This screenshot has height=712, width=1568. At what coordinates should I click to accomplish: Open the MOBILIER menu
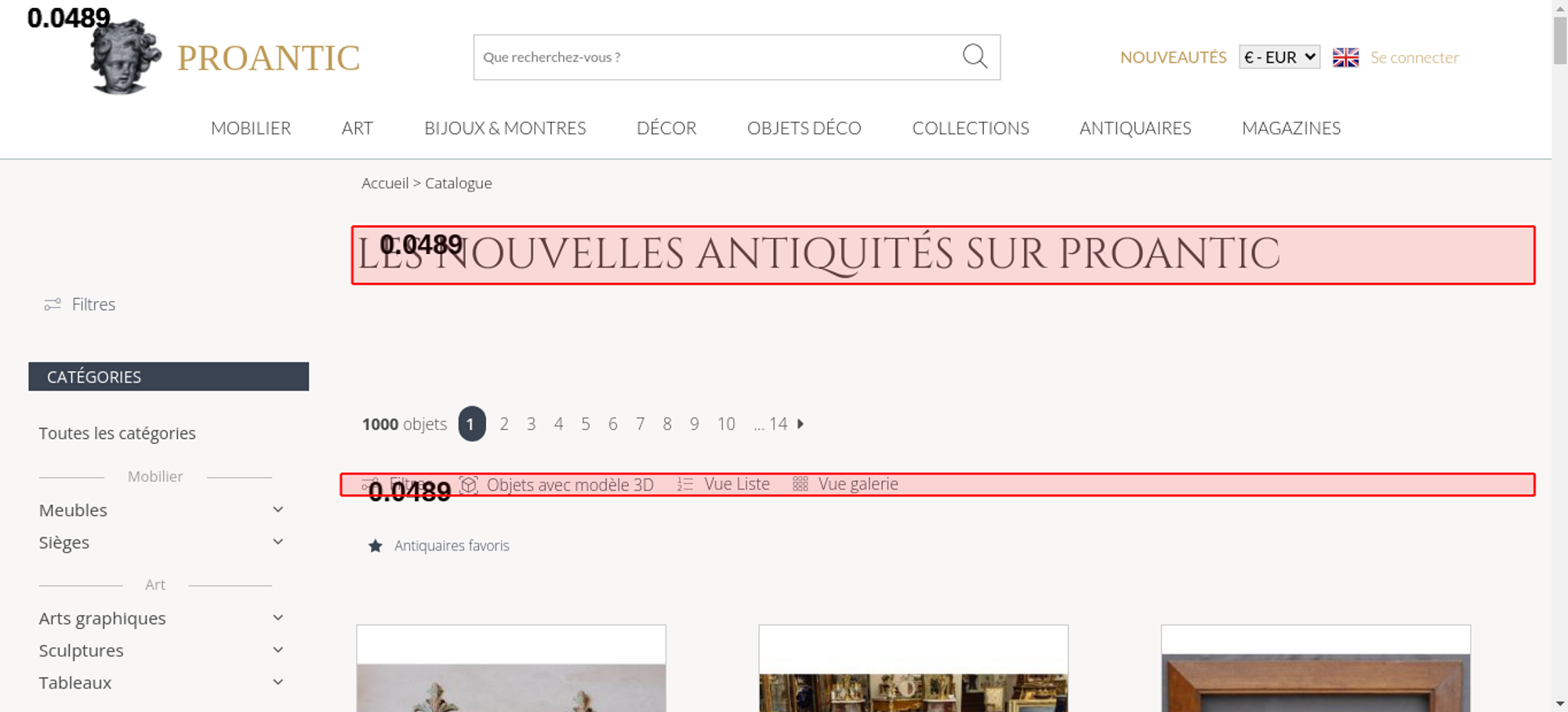(251, 128)
